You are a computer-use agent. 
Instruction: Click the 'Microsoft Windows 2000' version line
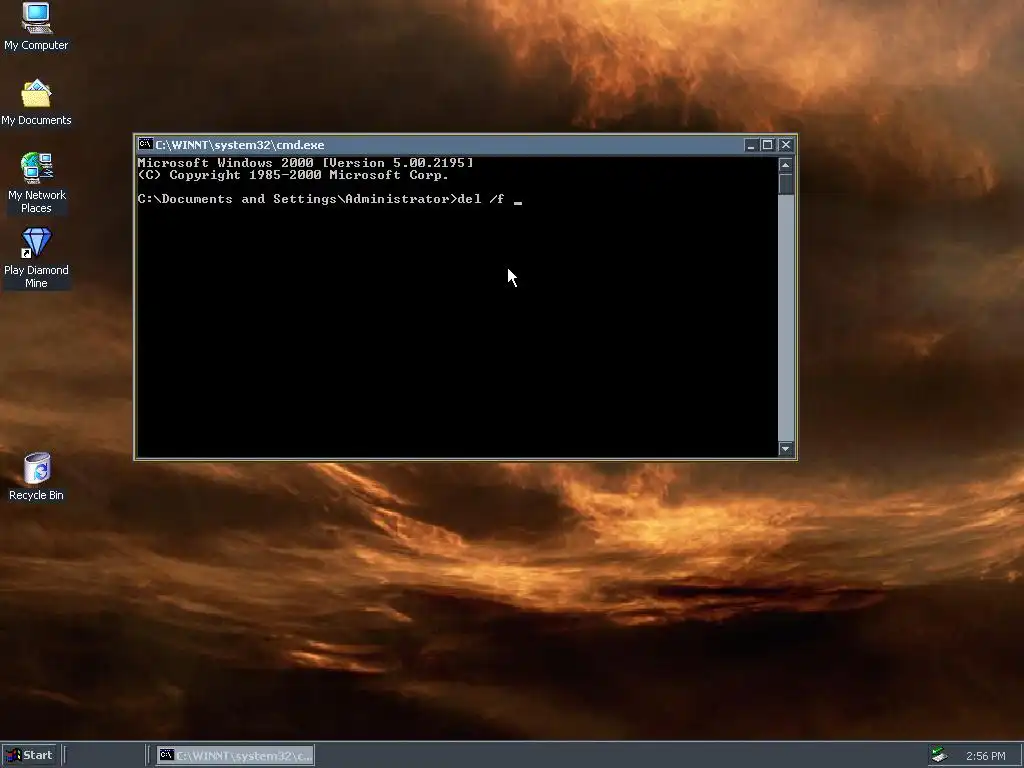305,163
